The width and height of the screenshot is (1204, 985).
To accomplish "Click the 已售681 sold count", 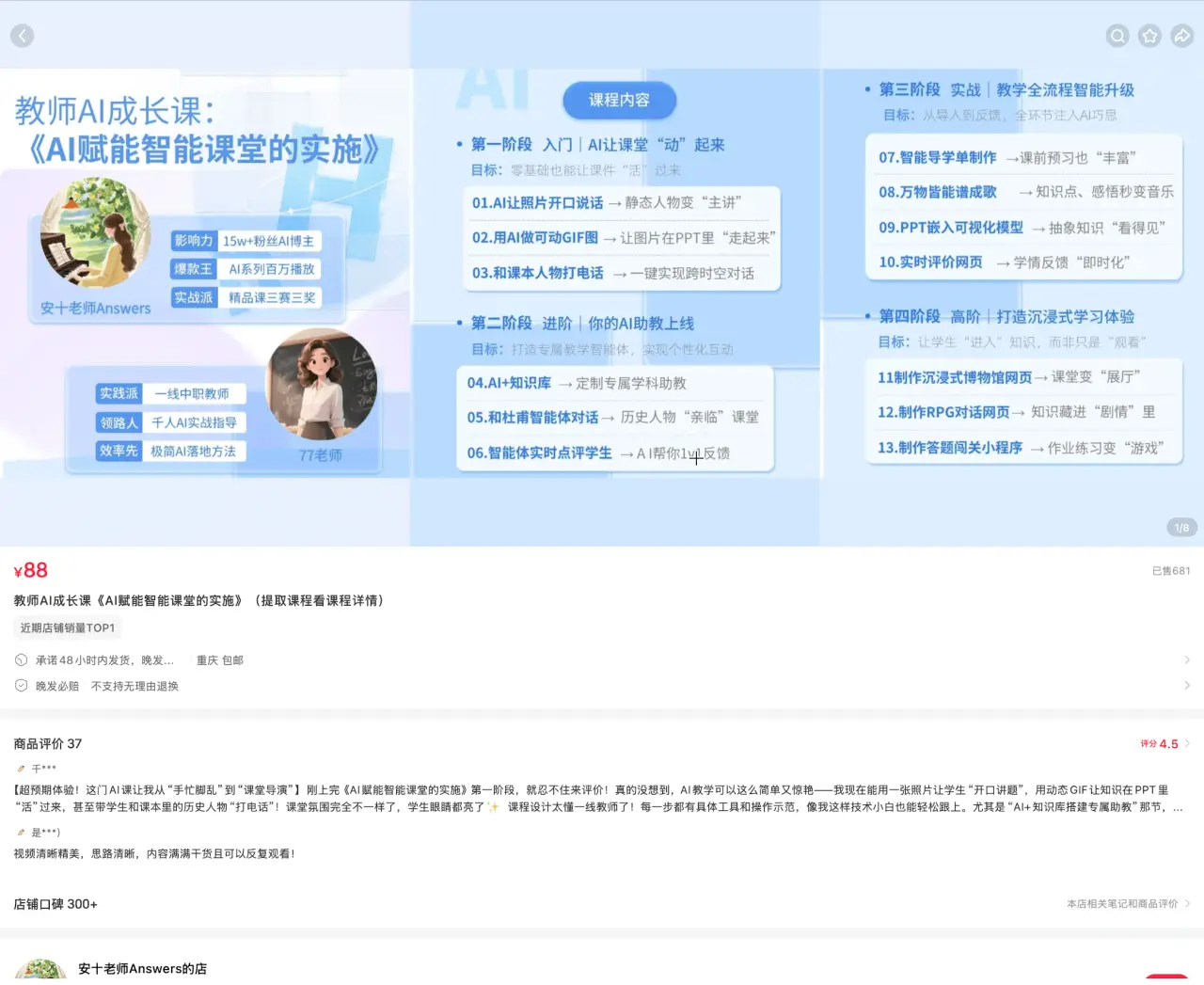I will [1171, 571].
